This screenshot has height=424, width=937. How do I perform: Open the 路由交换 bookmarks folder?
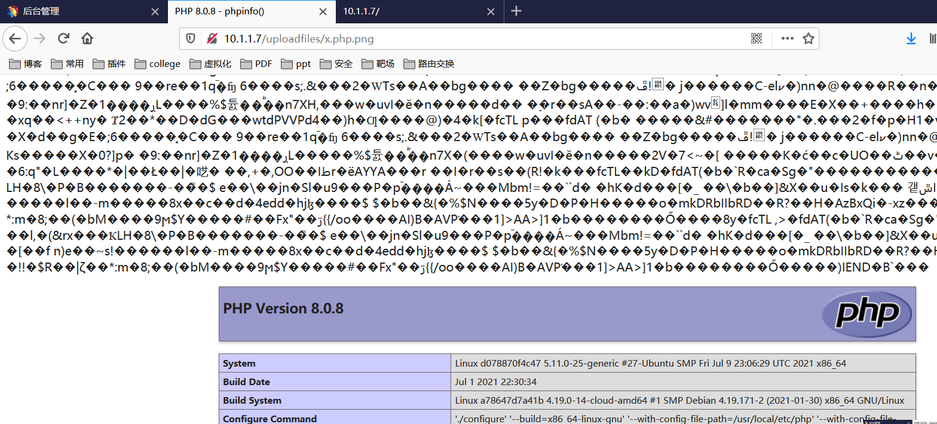pyautogui.click(x=429, y=64)
